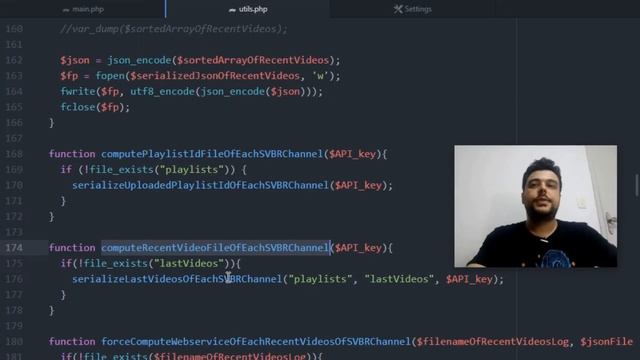Image resolution: width=640 pixels, height=360 pixels.
Task: Click the file icon on main.php tab
Action: point(66,10)
